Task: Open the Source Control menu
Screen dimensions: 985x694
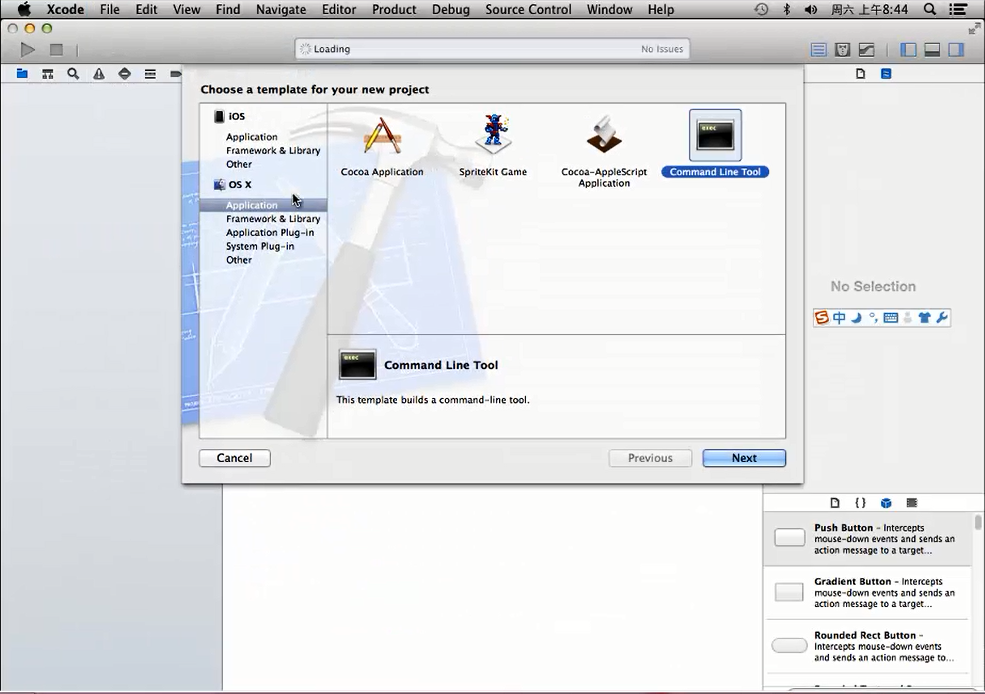Action: click(528, 9)
